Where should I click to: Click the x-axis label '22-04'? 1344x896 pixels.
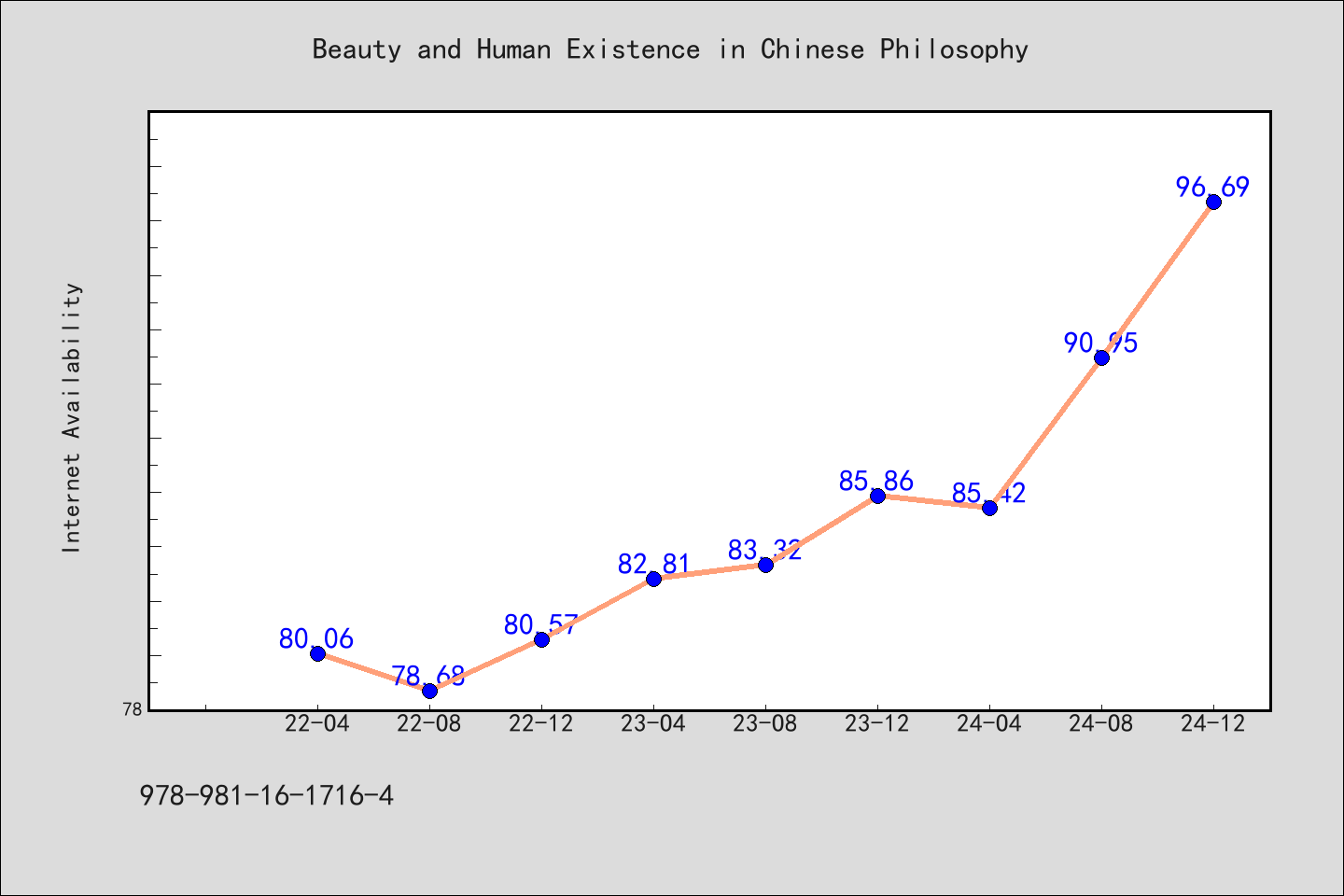(317, 724)
